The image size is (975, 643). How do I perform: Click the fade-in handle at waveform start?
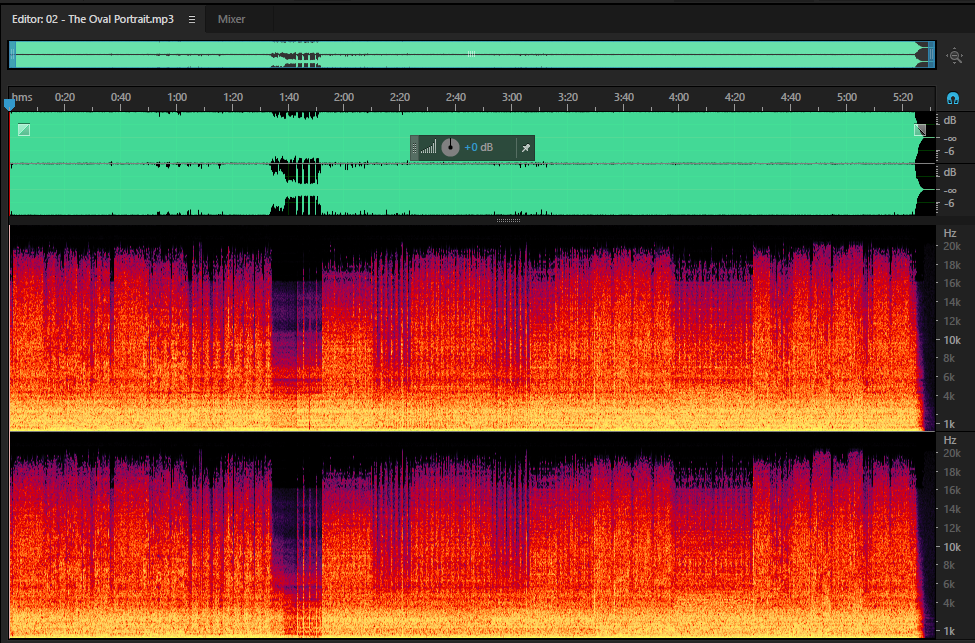point(24,129)
